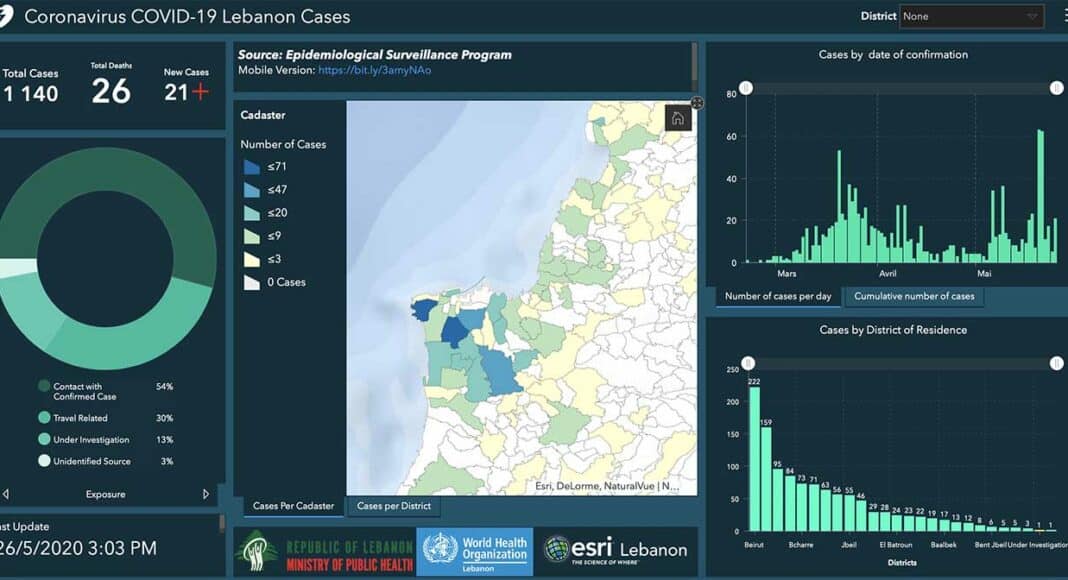Go to the previous Exposure chart with the left arrow
Image resolution: width=1068 pixels, height=580 pixels.
(6, 494)
